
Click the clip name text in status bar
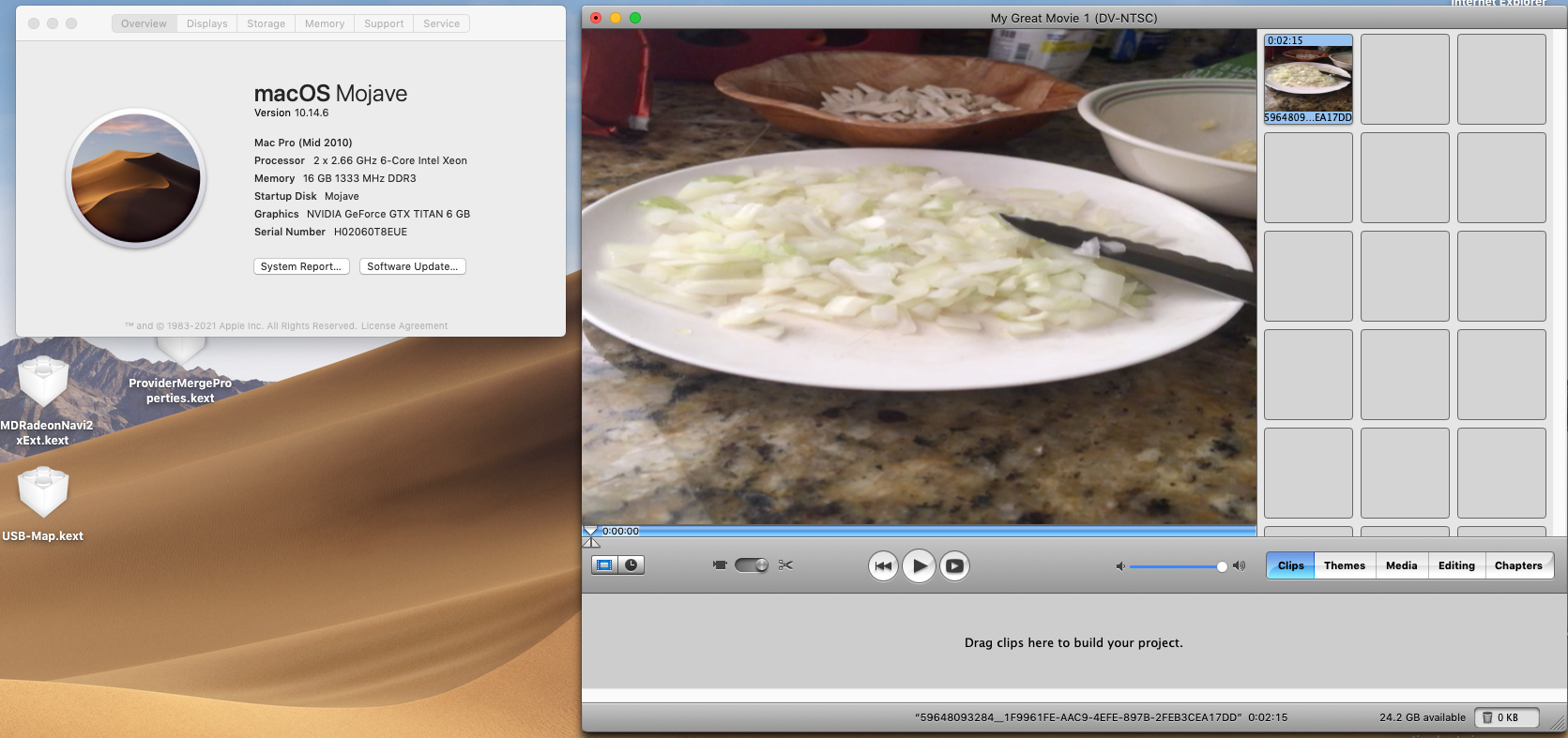[1078, 717]
